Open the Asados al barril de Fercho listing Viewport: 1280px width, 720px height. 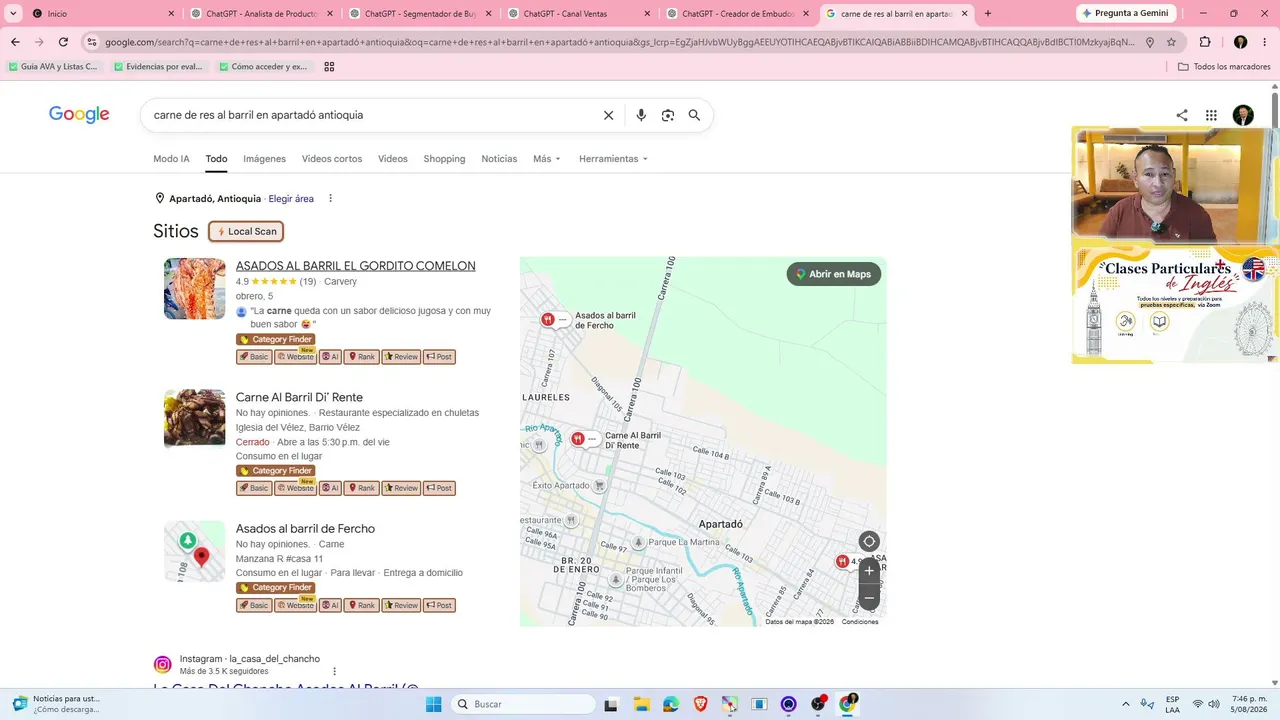tap(305, 528)
